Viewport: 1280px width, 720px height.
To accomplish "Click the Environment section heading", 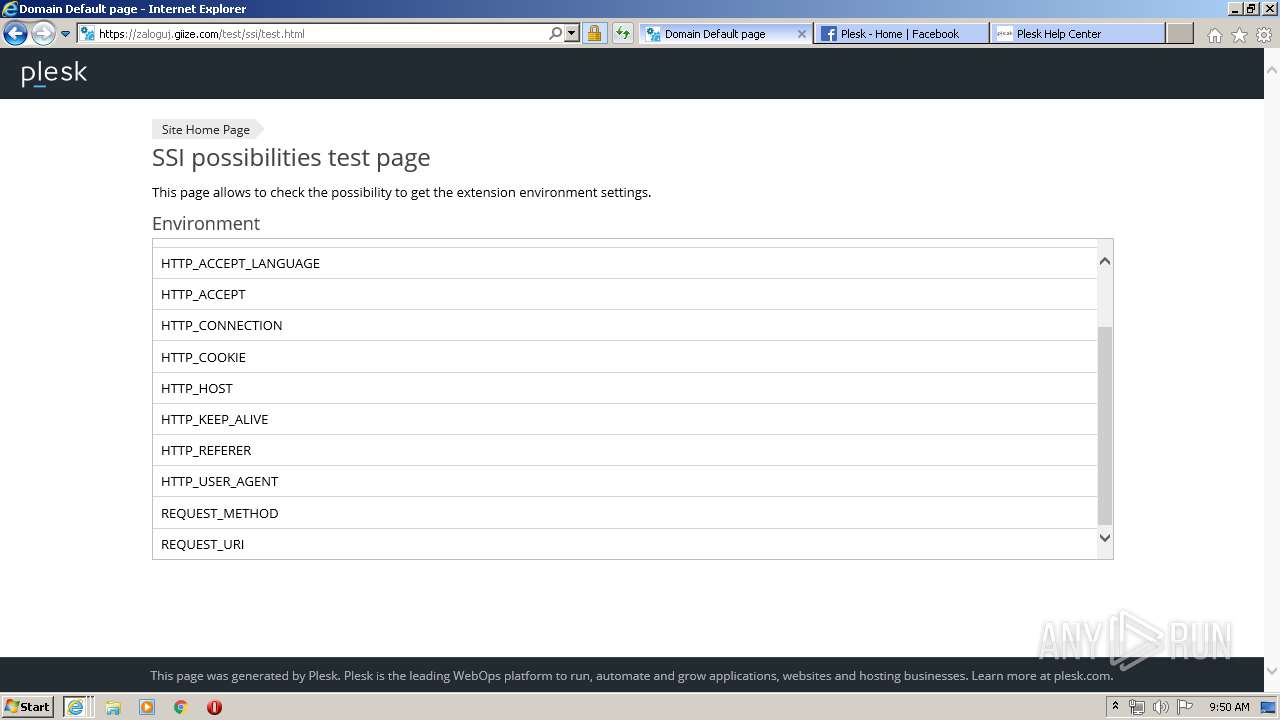I will click(206, 223).
